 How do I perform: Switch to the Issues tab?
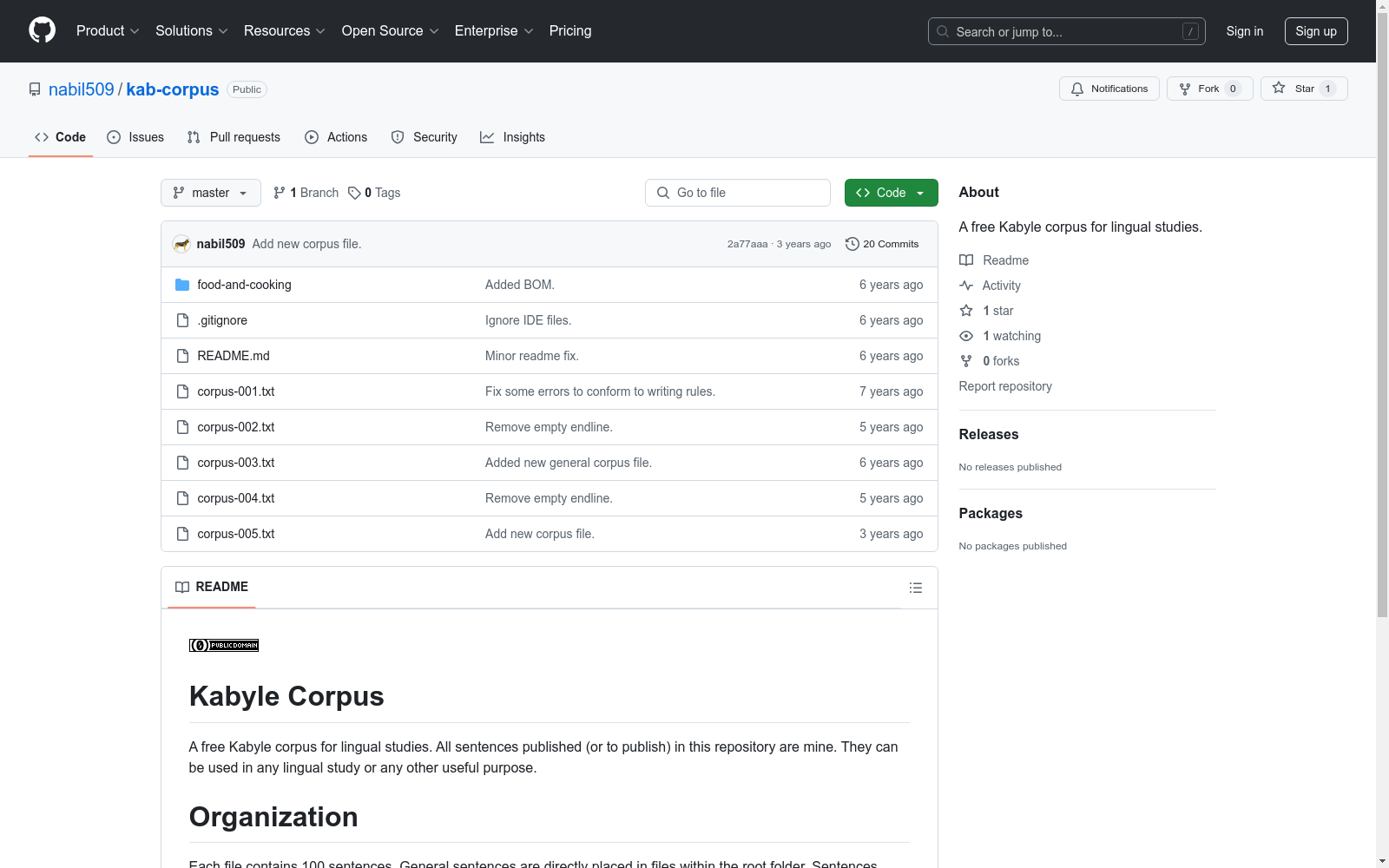135,137
